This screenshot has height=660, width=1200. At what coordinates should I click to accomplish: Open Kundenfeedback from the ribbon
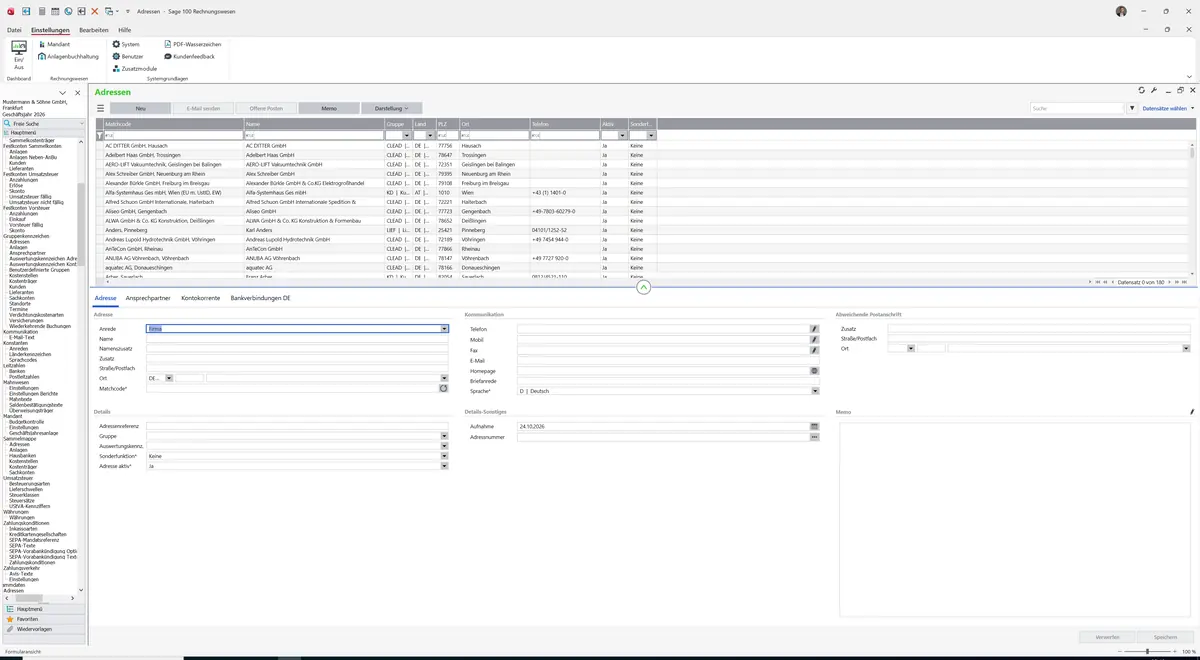coord(189,57)
